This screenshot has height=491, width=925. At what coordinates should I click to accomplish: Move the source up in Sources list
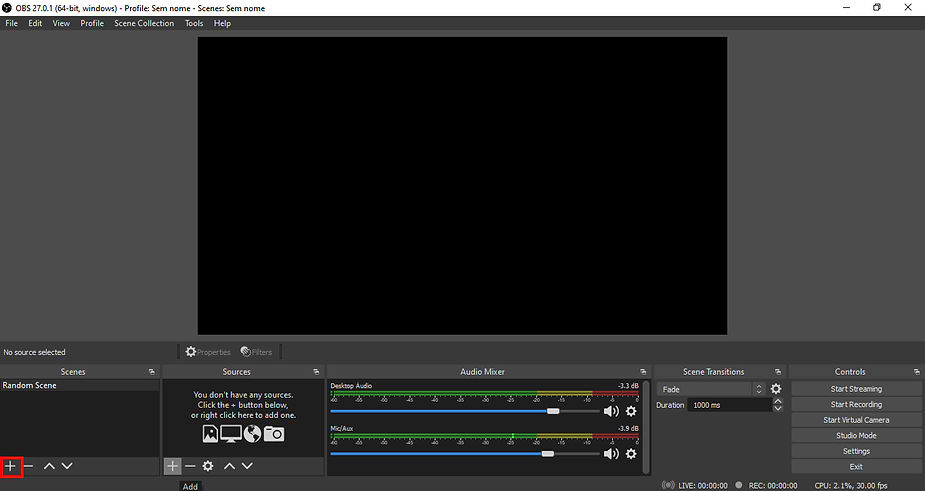tap(229, 466)
